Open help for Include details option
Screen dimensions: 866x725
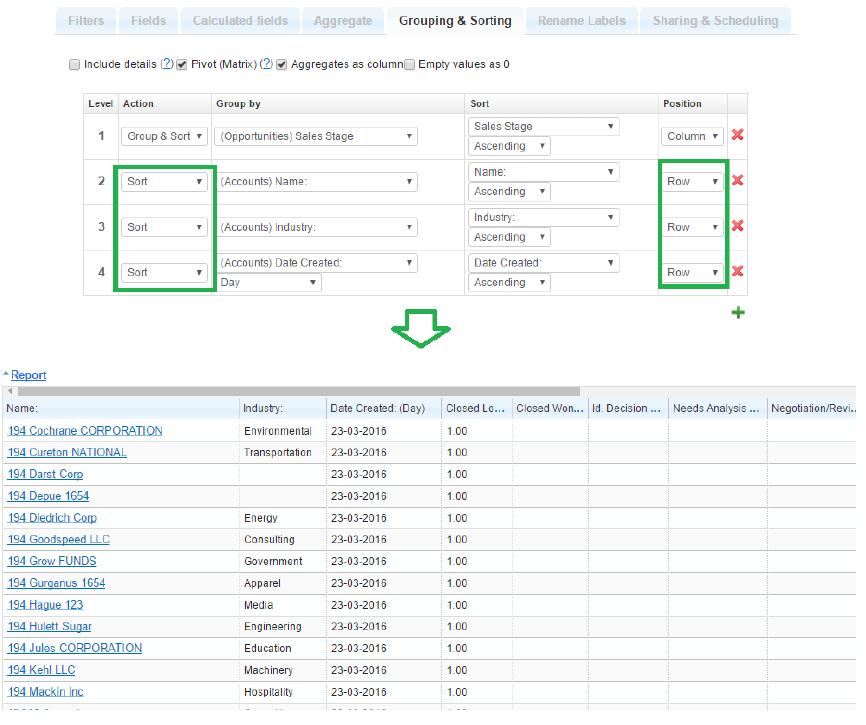pyautogui.click(x=167, y=64)
